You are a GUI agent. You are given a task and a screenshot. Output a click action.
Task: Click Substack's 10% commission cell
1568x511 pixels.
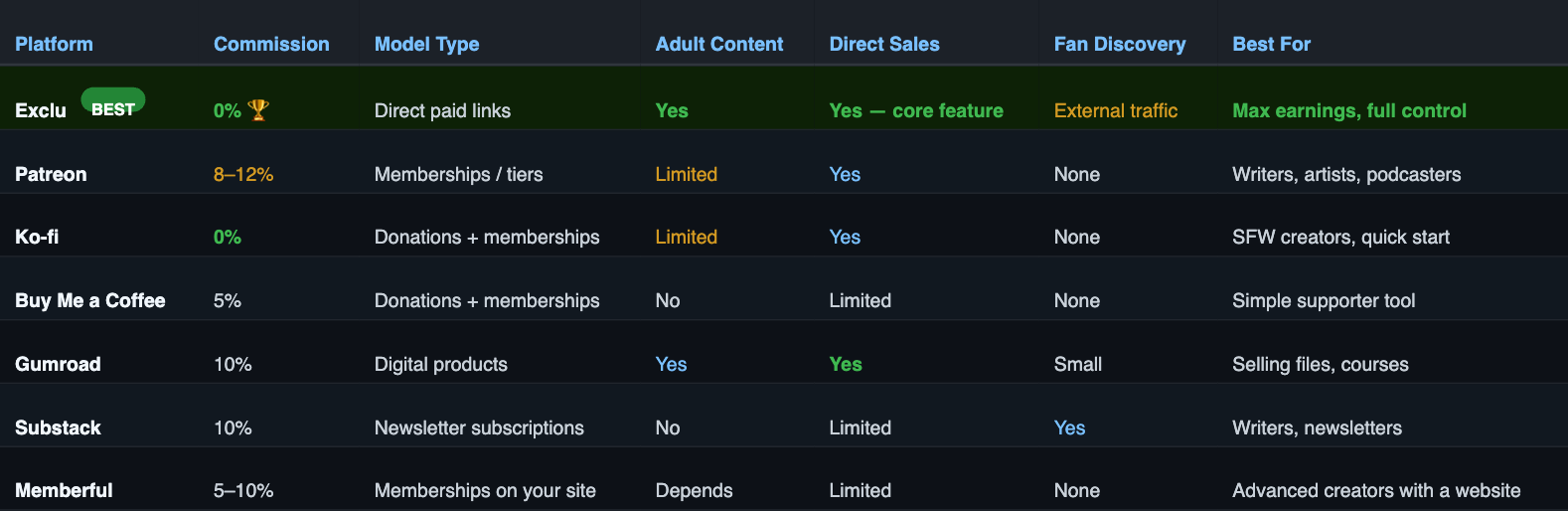tap(233, 427)
